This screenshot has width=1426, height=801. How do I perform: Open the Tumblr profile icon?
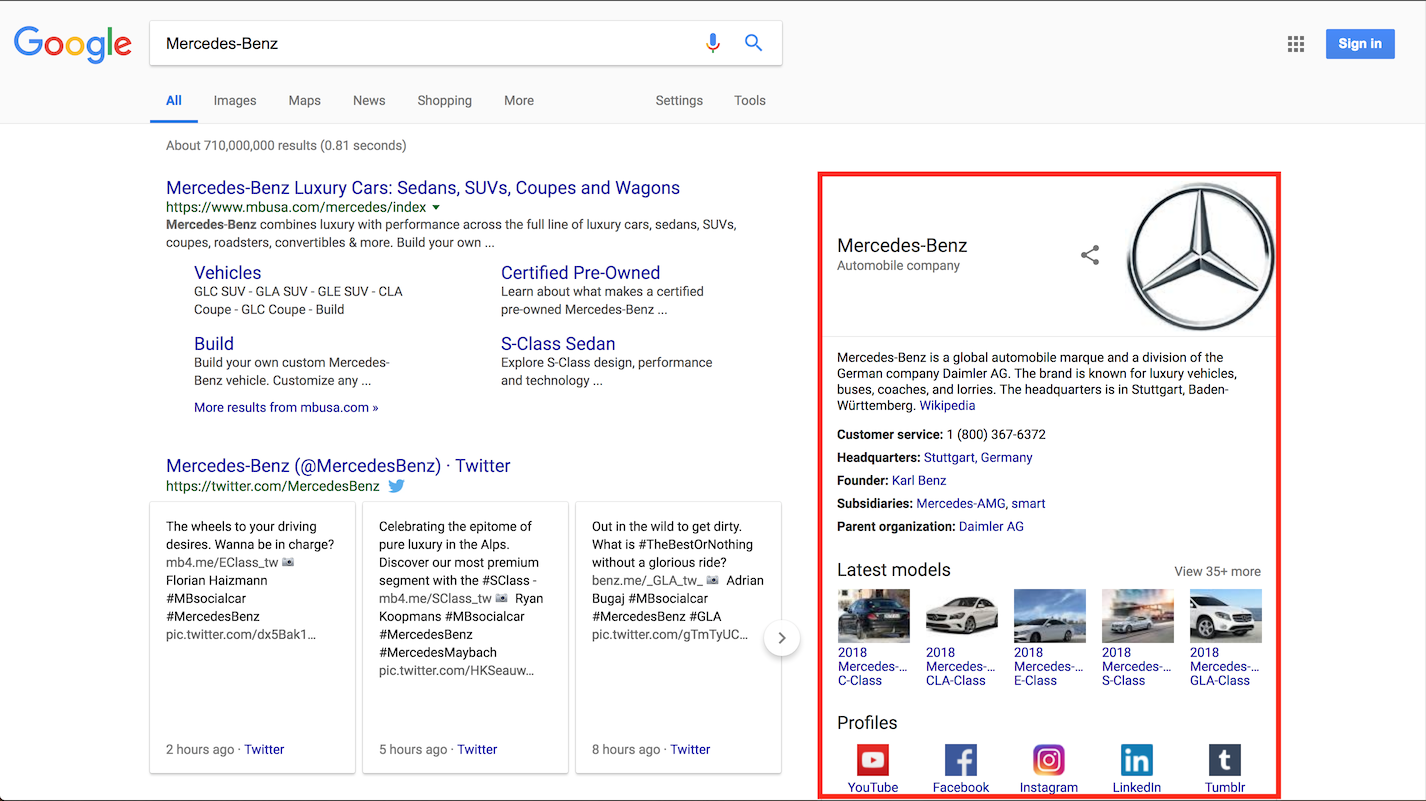tap(1224, 760)
